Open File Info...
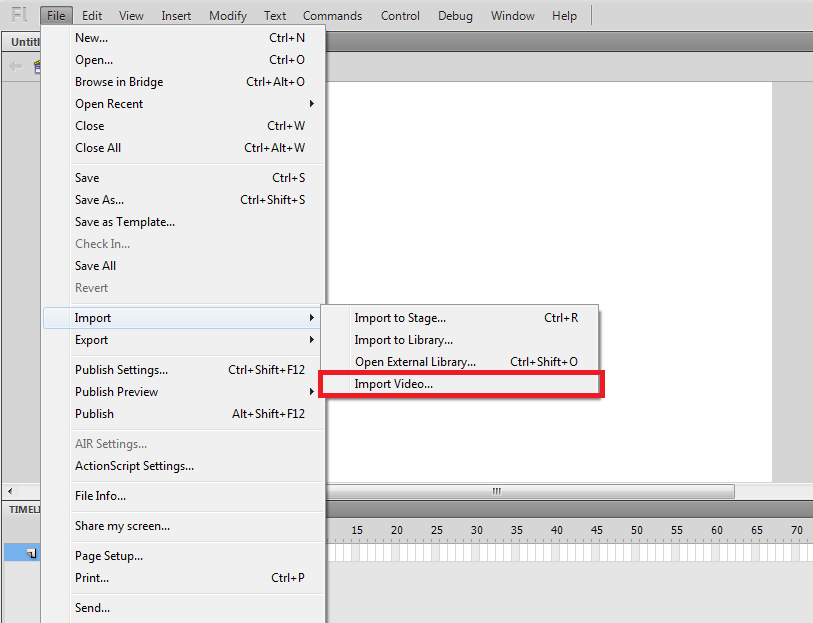The height and width of the screenshot is (623, 813). (184, 496)
